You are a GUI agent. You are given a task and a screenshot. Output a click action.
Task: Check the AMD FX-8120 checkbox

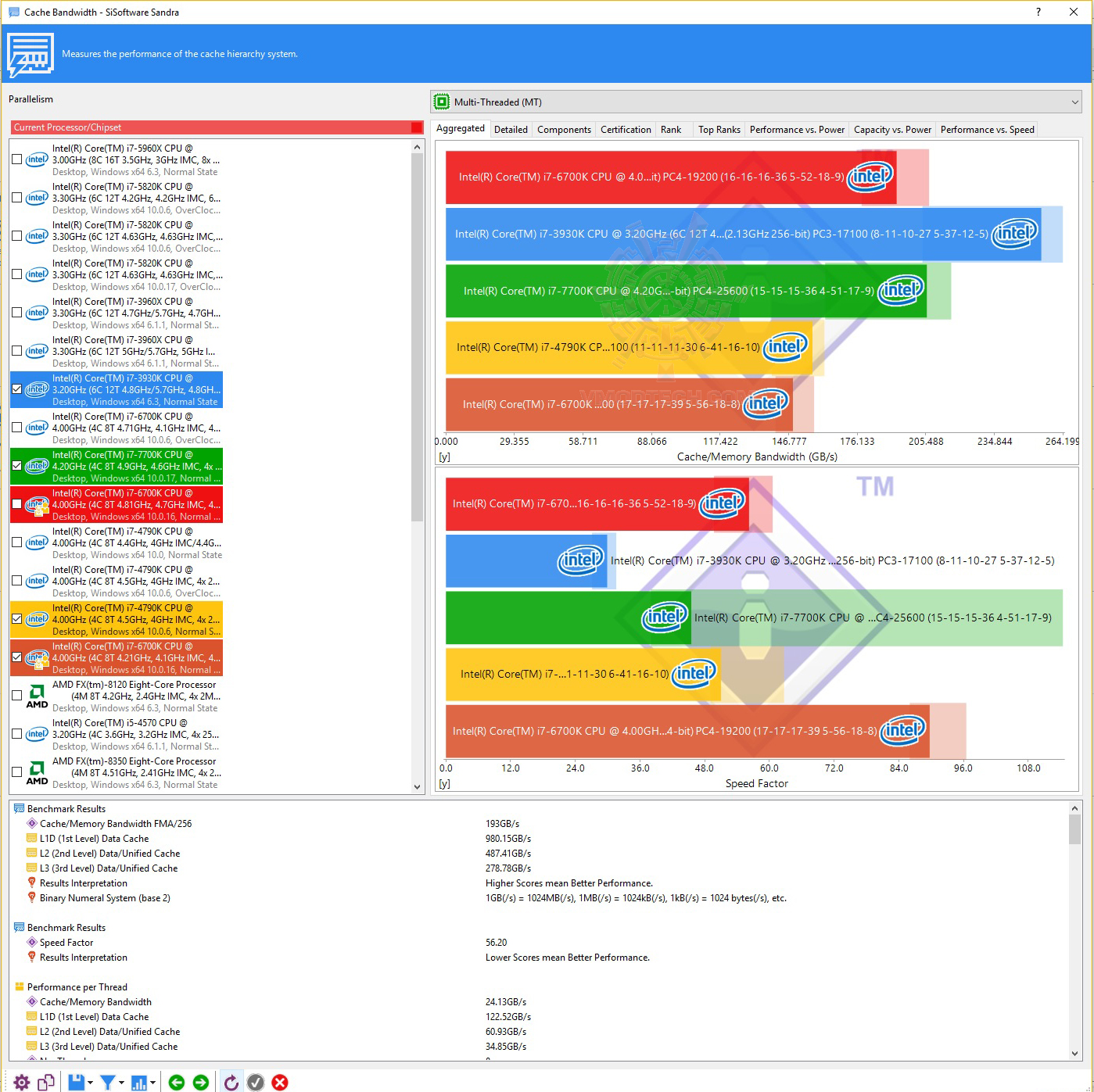(x=16, y=696)
